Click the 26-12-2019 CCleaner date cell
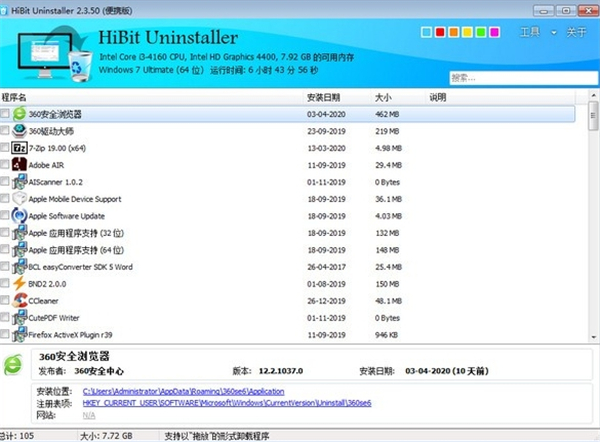Screen dimensions: 600x442 click(x=326, y=301)
